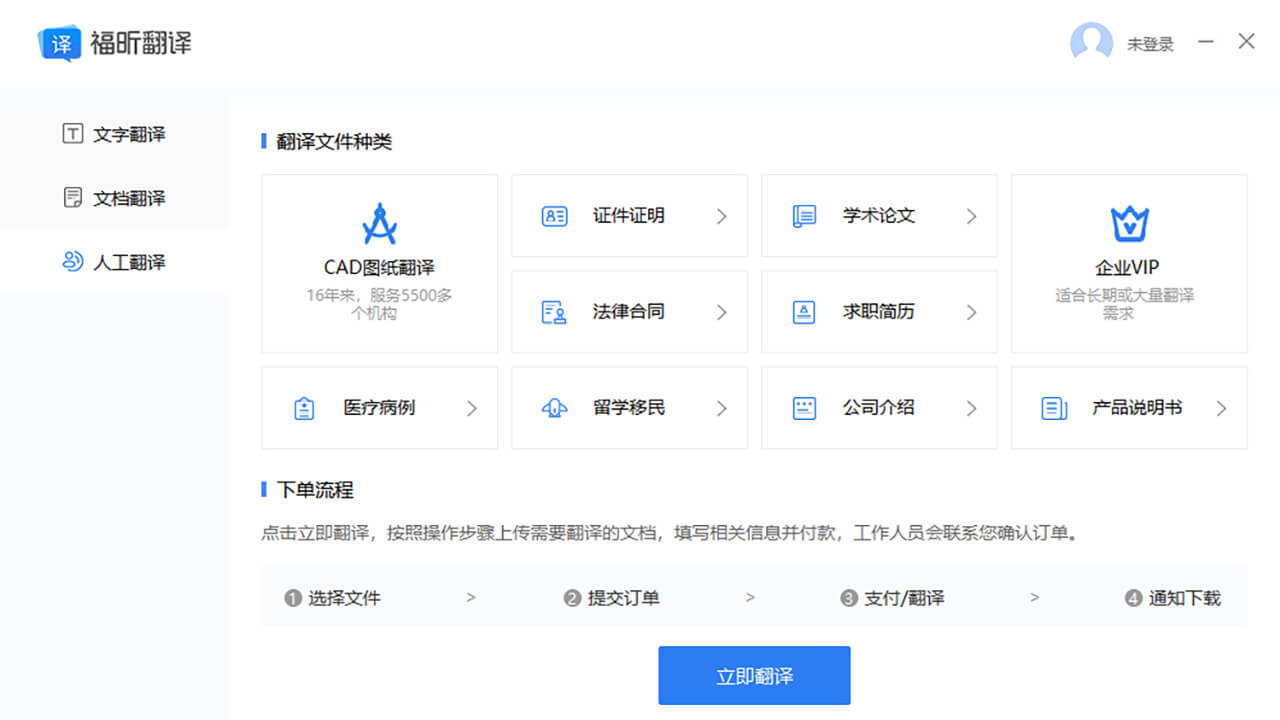Click the 公司介绍 company icon
Viewport: 1280px width, 720px height.
tap(804, 408)
